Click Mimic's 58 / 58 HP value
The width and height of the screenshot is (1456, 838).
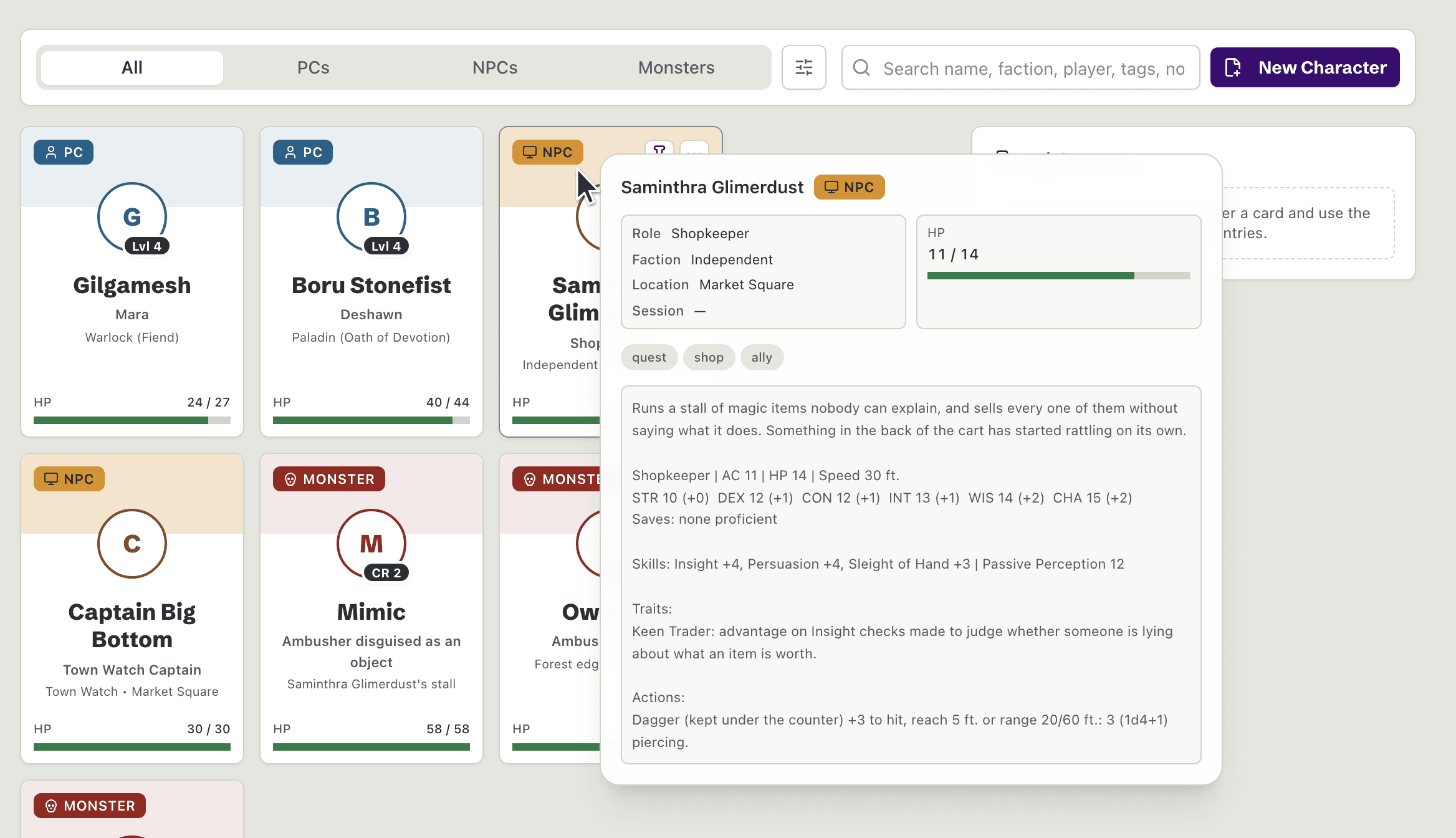[x=448, y=729]
